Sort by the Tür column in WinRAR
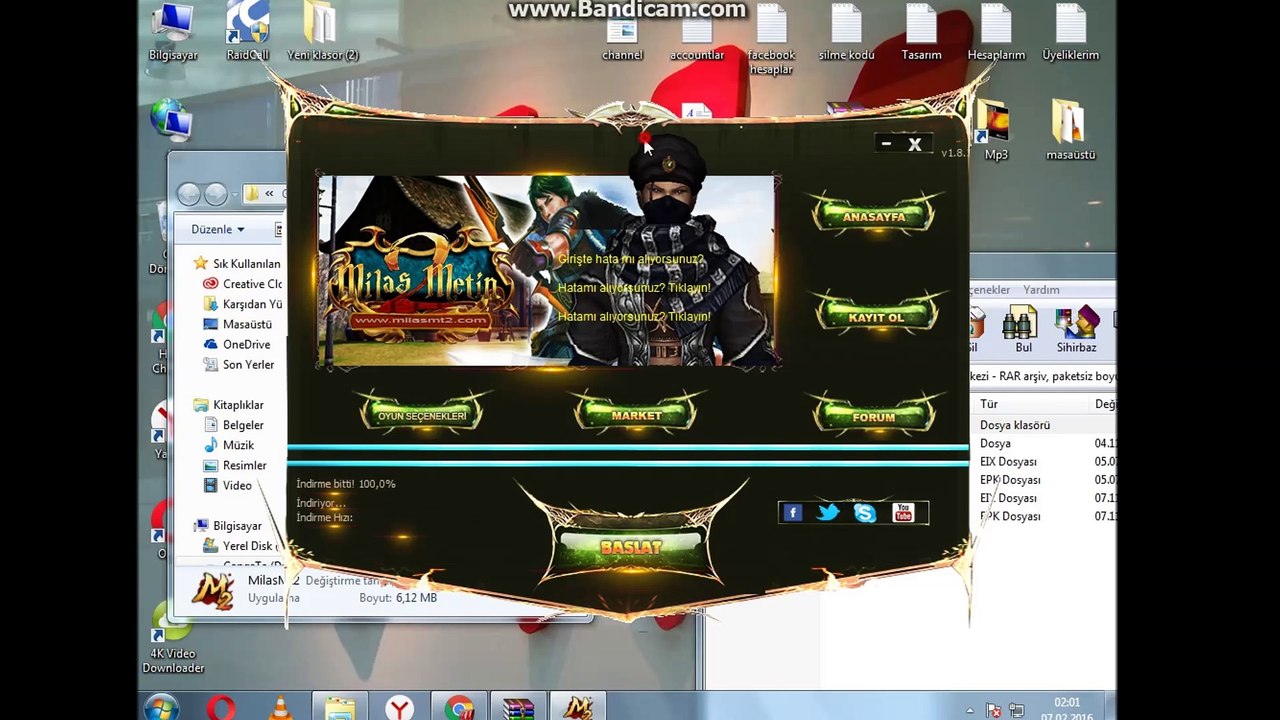This screenshot has width=1280, height=720. pos(1030,404)
